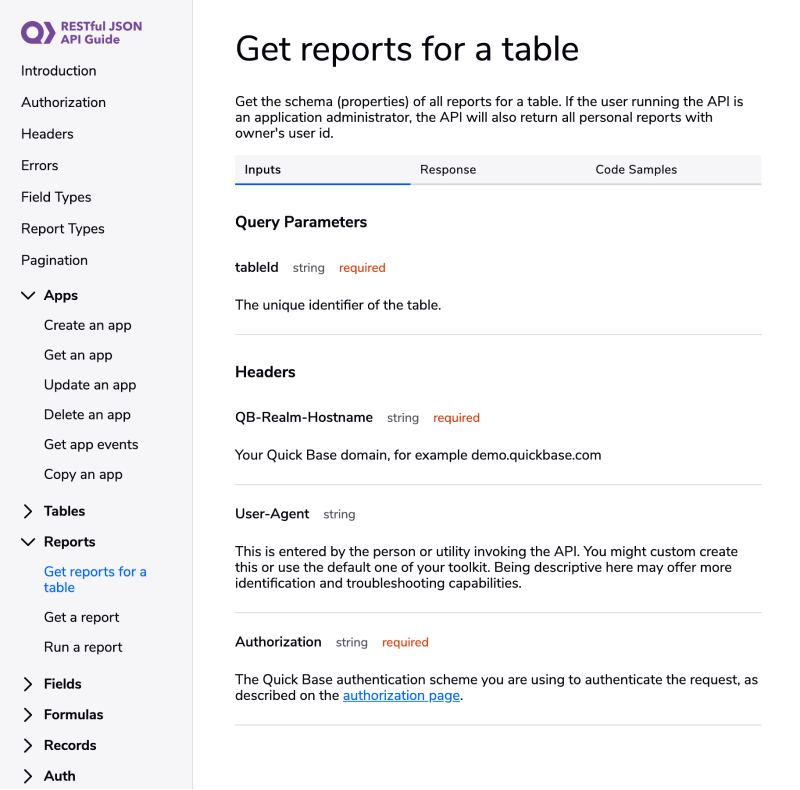Expand the Records section chevron
Screen dimensions: 800x790
pos(28,746)
